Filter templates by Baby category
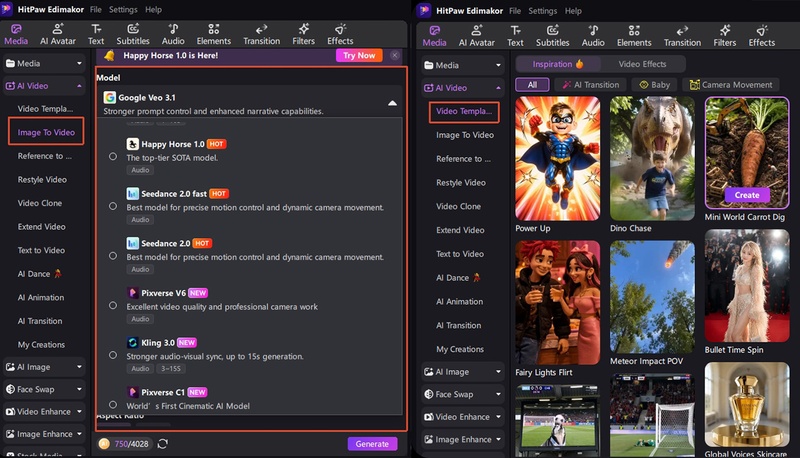This screenshot has height=458, width=800. pyautogui.click(x=655, y=85)
